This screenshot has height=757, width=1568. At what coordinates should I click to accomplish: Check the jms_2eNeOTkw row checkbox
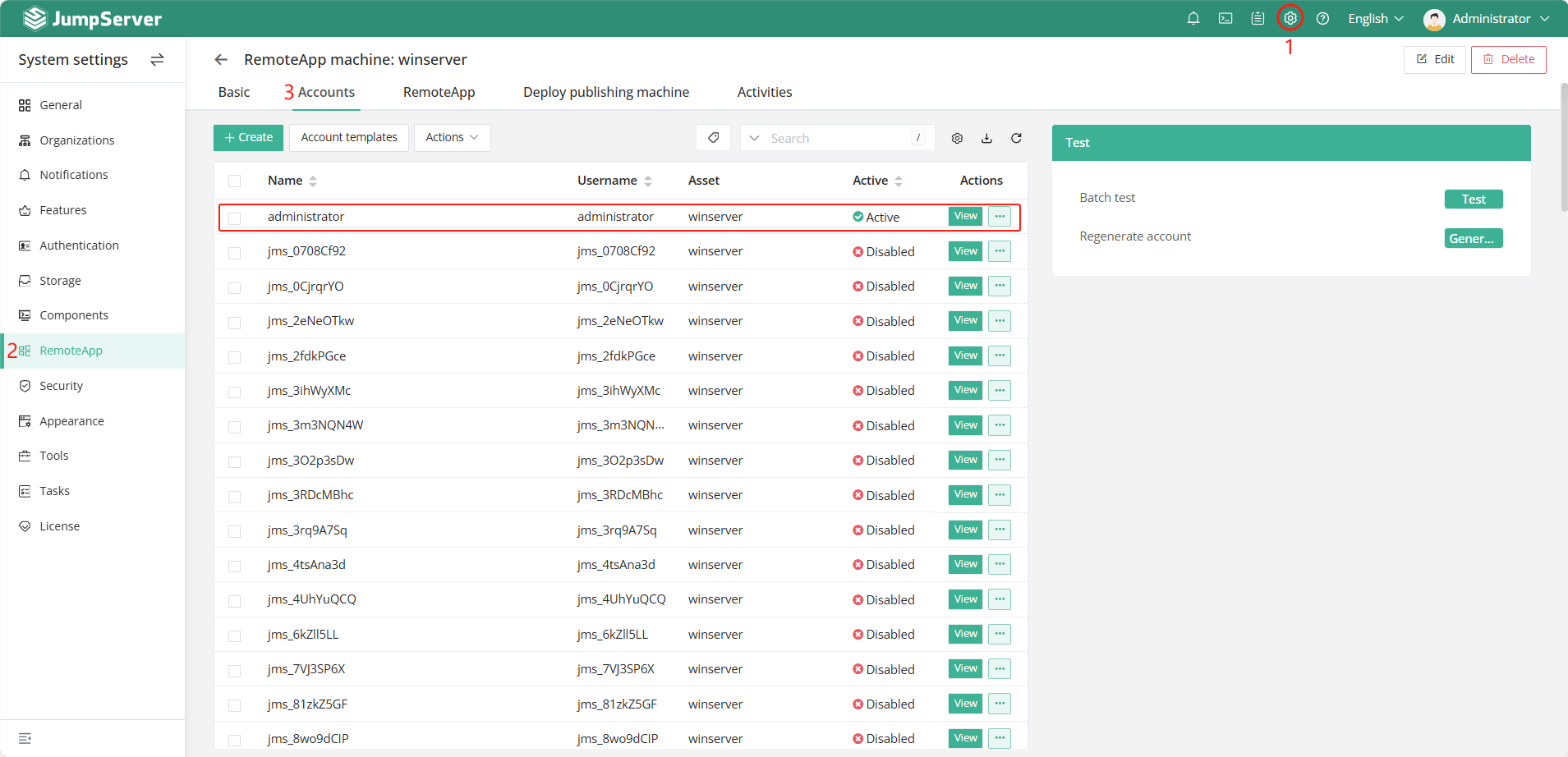(235, 323)
